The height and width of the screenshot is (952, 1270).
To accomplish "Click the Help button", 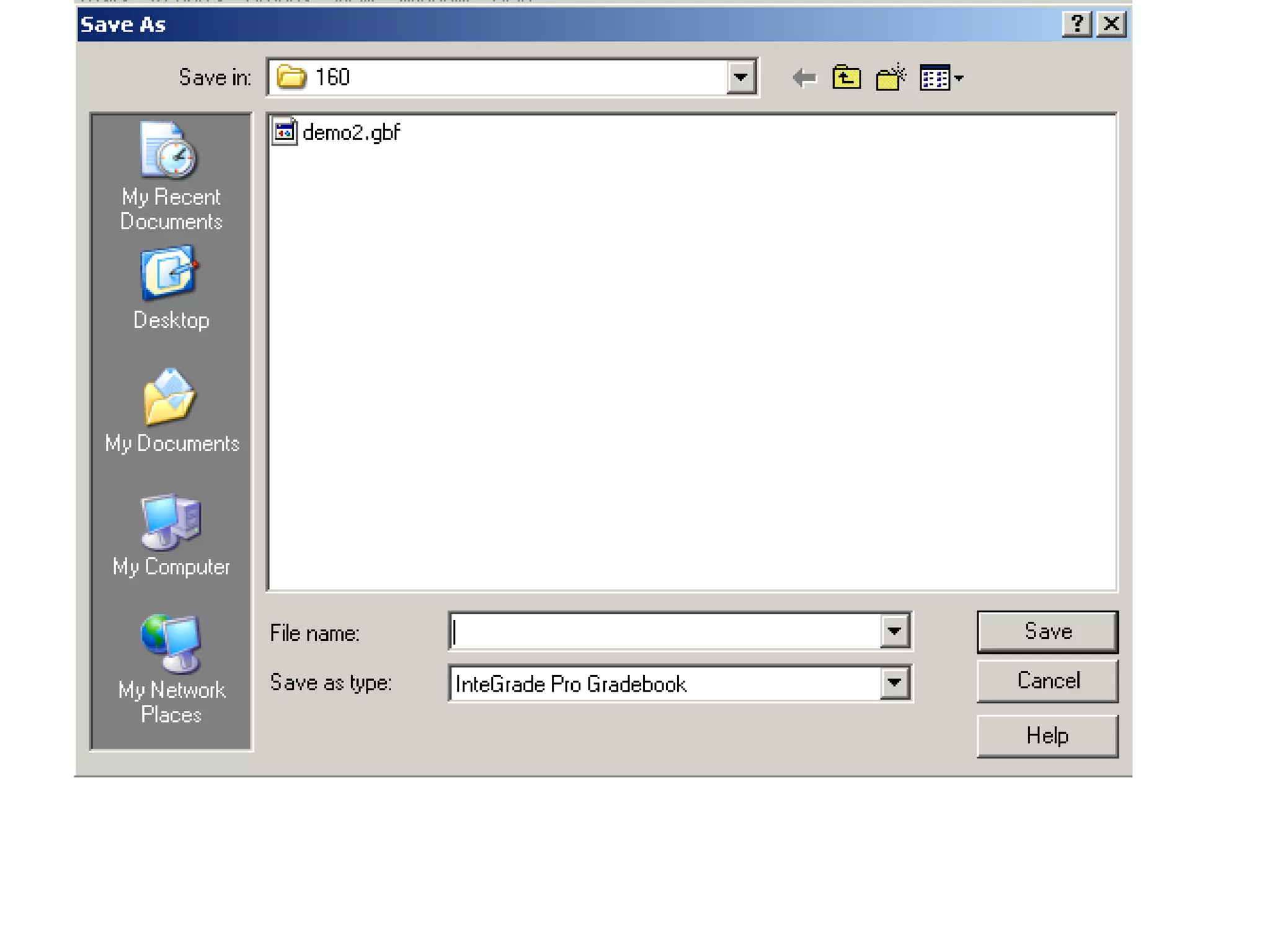I will (x=1047, y=736).
